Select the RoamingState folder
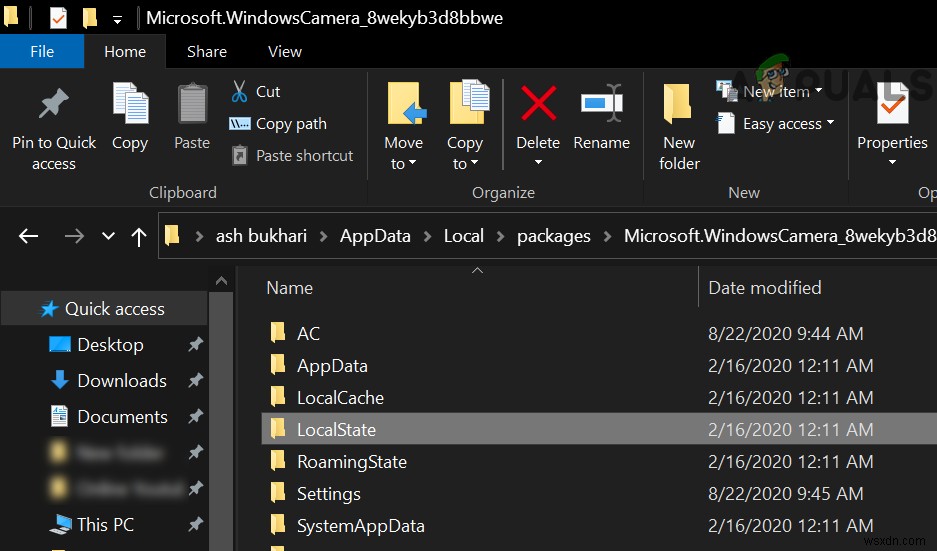Image resolution: width=937 pixels, height=551 pixels. click(351, 462)
